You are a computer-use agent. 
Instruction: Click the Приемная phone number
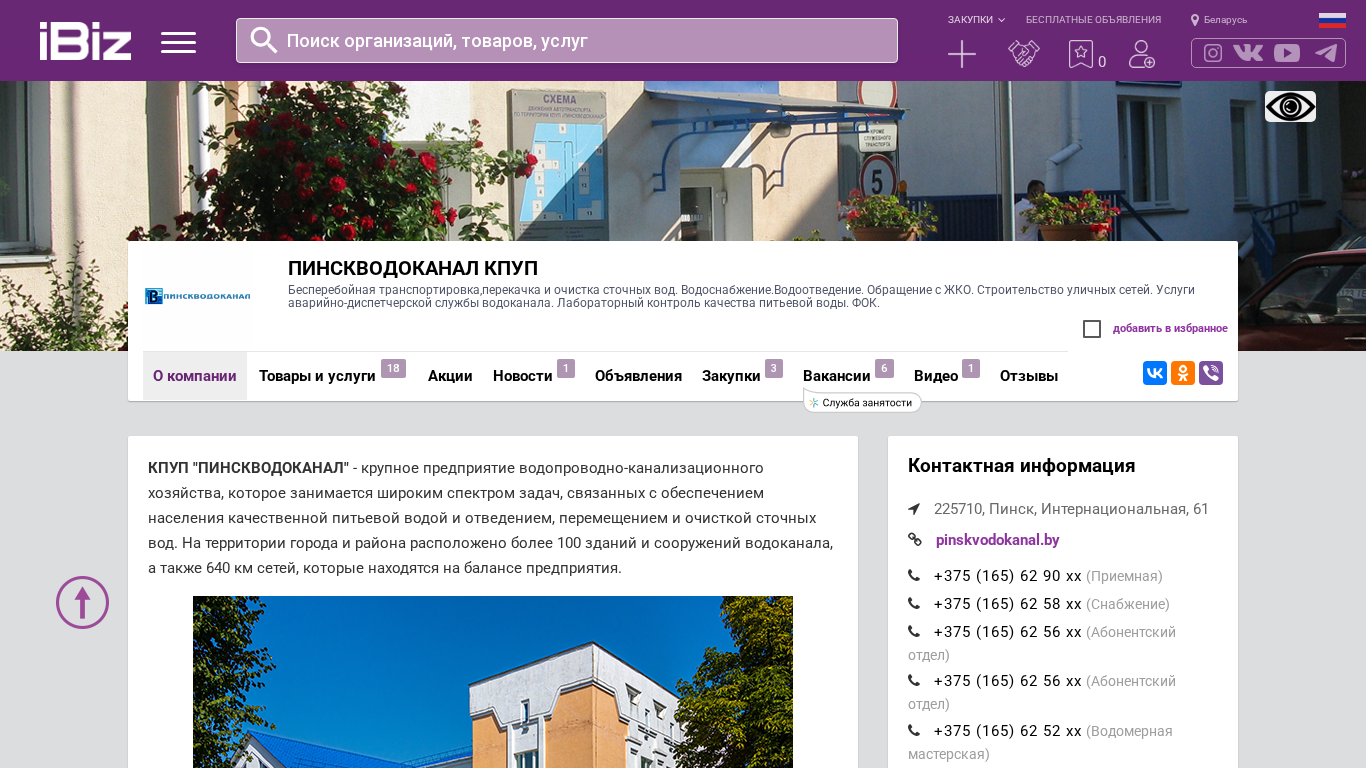(x=1007, y=576)
